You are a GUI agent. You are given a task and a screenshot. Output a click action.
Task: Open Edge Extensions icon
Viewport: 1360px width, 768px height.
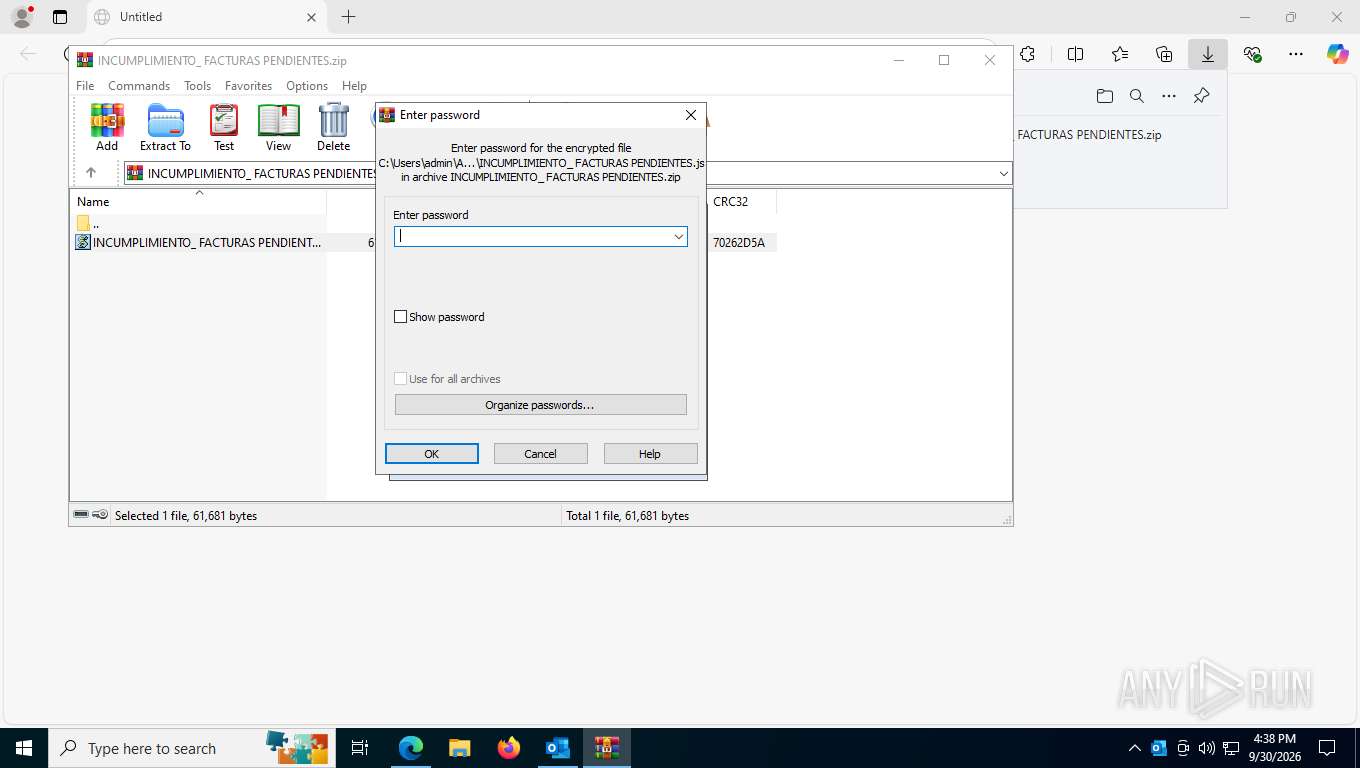[1028, 55]
